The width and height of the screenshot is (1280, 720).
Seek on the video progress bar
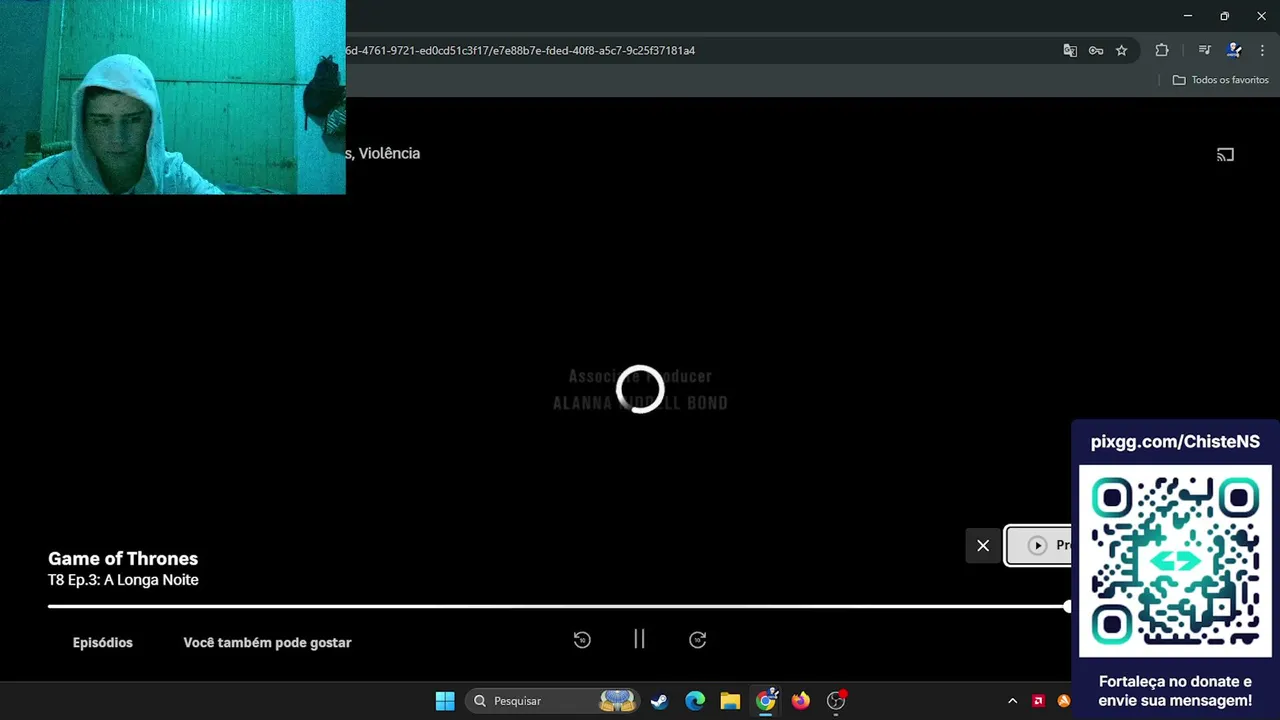(x=558, y=607)
